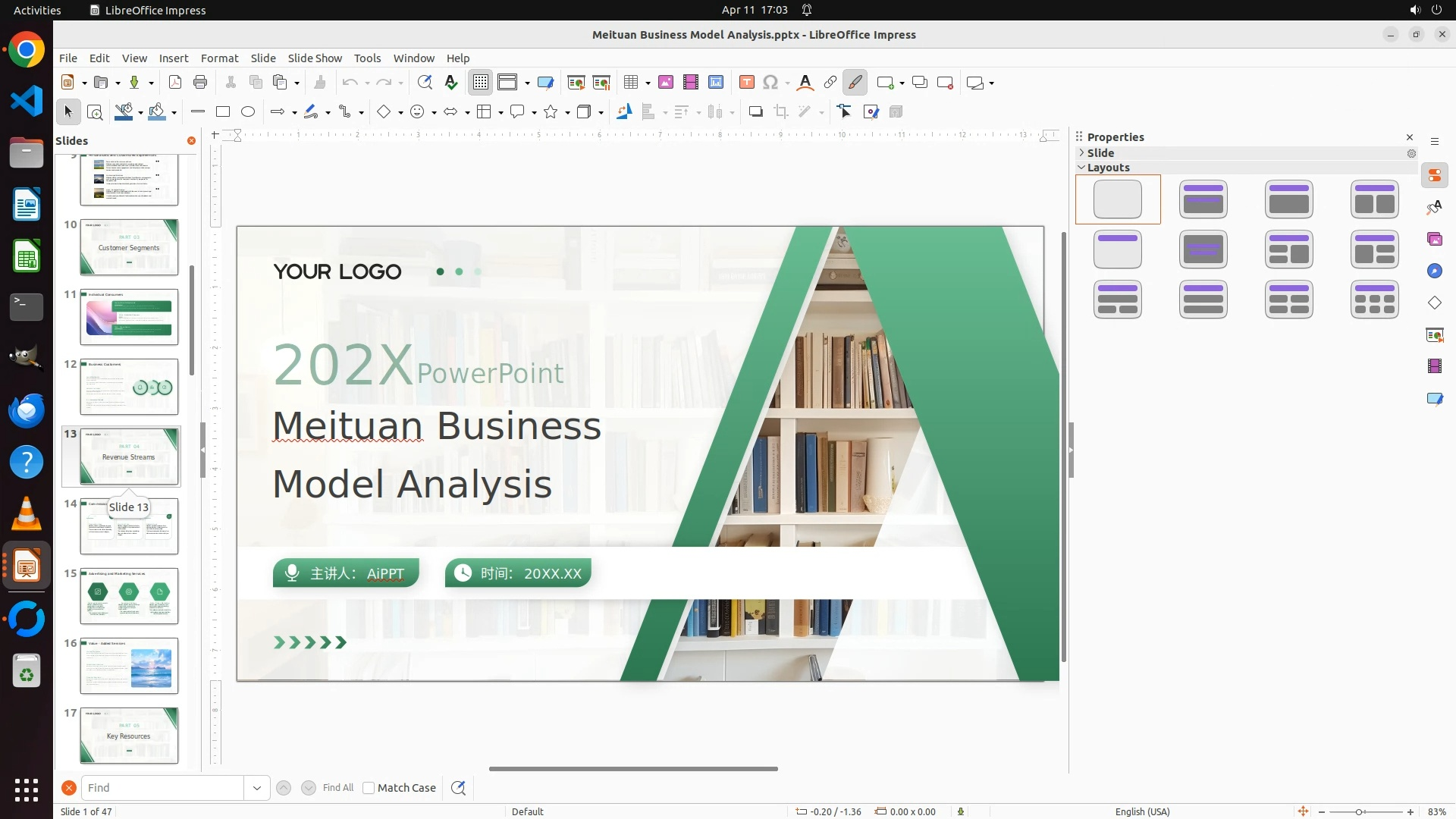Image resolution: width=1456 pixels, height=819 pixels.
Task: Toggle the Shadow button in toolbar
Action: coord(755,112)
